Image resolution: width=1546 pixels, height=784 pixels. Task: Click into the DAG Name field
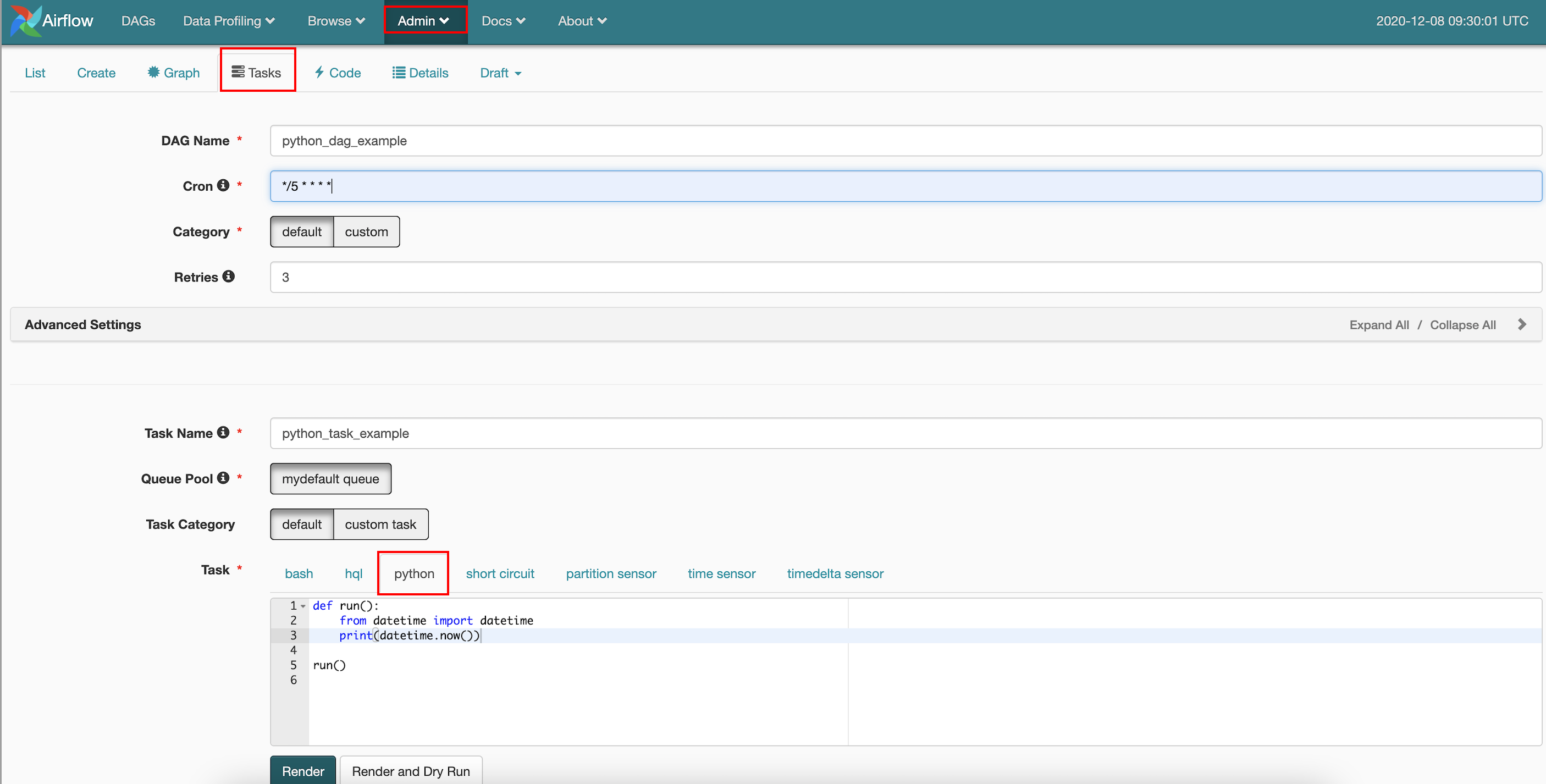click(905, 141)
